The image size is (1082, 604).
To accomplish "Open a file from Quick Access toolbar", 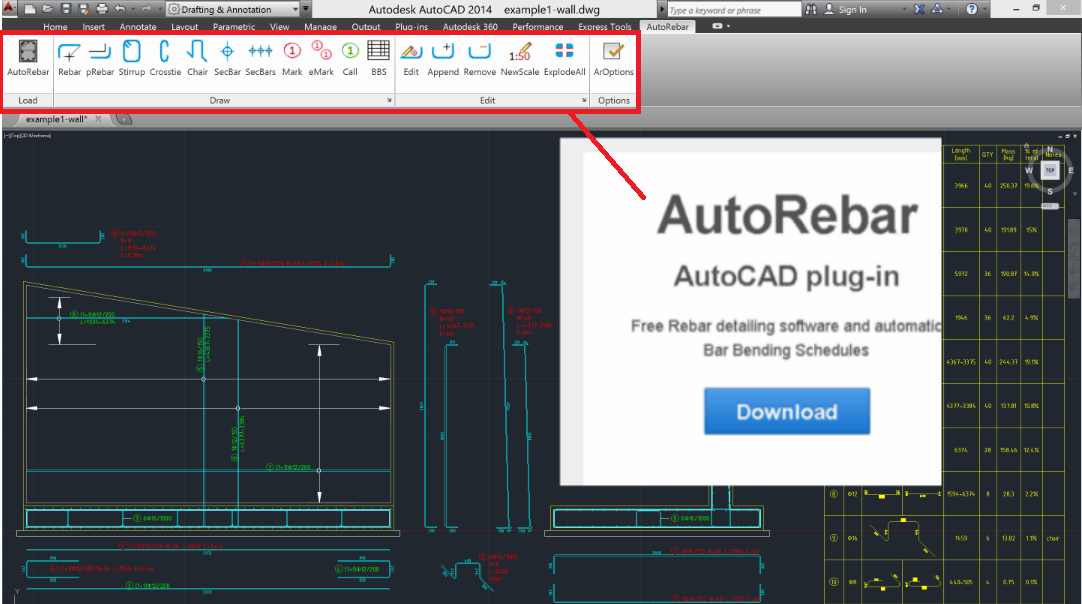I will pos(48,9).
